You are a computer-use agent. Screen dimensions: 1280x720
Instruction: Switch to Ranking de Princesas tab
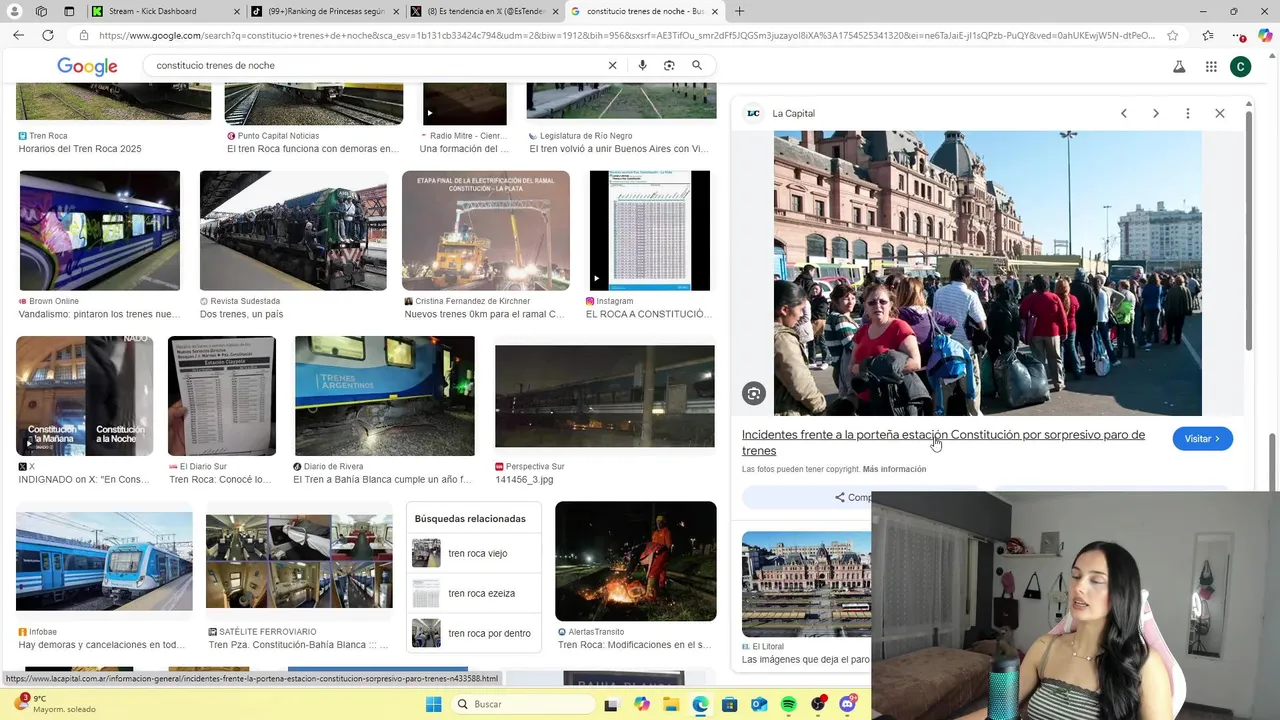[327, 11]
